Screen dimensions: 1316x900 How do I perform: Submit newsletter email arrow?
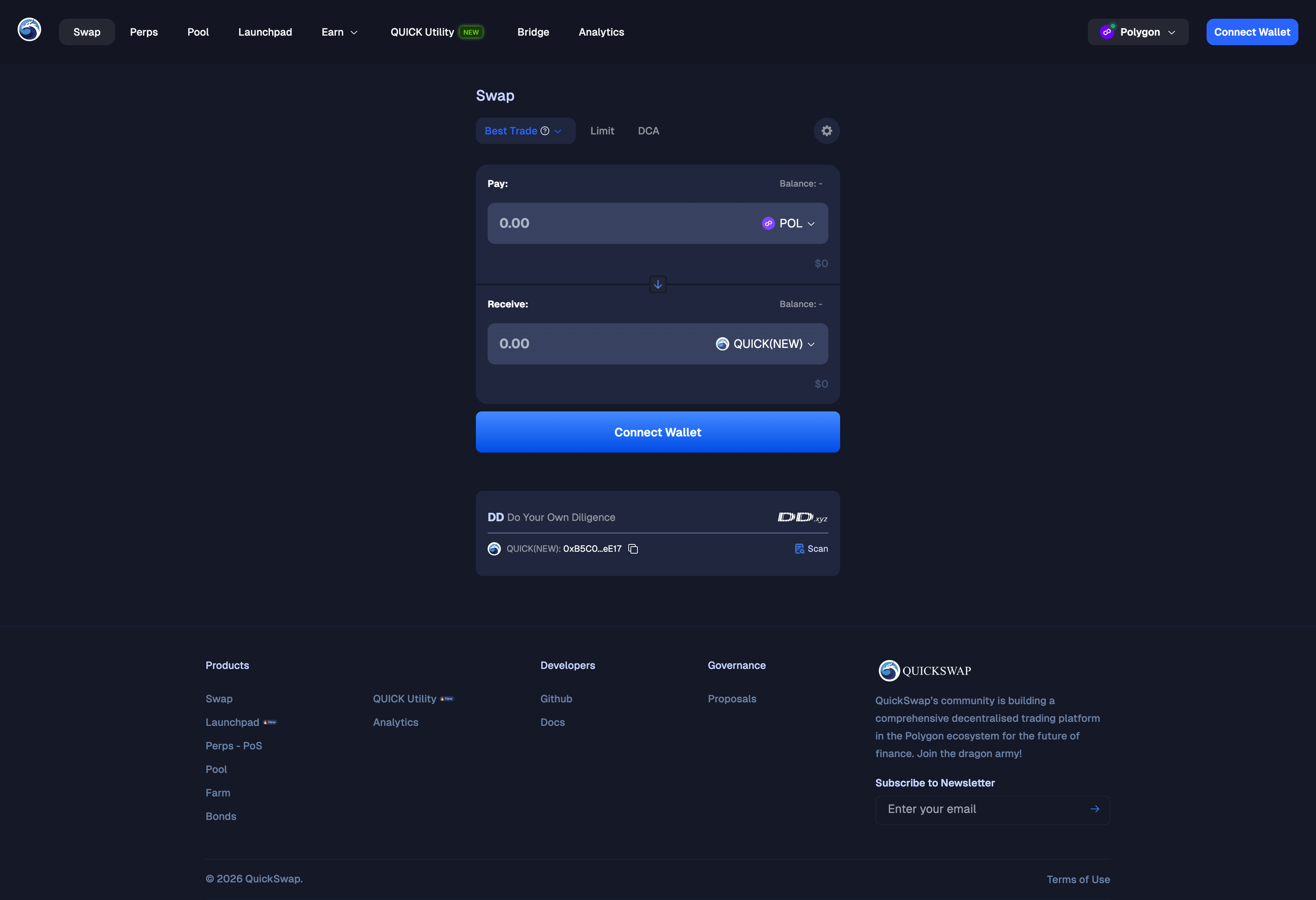1095,809
